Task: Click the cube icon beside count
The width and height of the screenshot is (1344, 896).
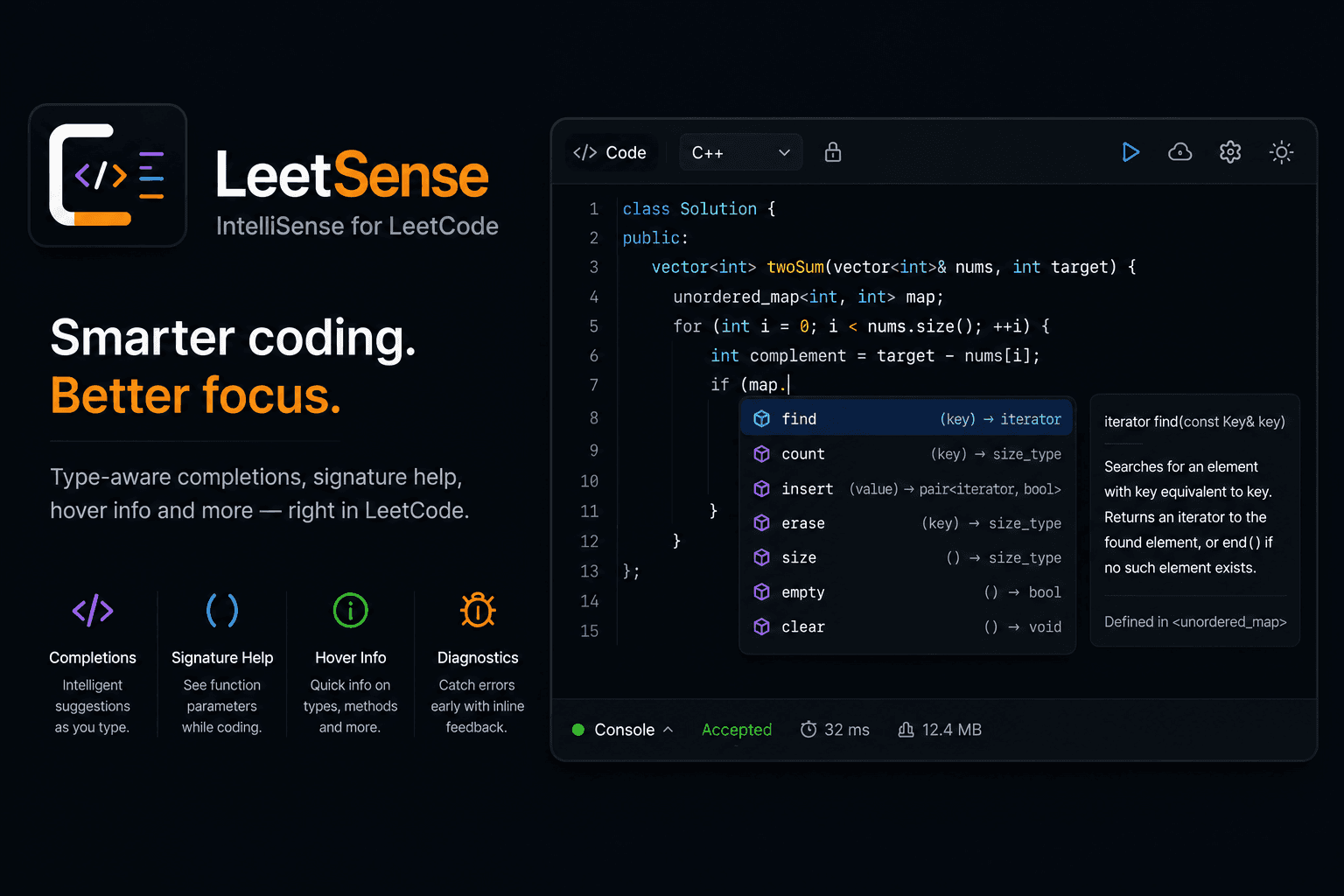Action: [762, 454]
